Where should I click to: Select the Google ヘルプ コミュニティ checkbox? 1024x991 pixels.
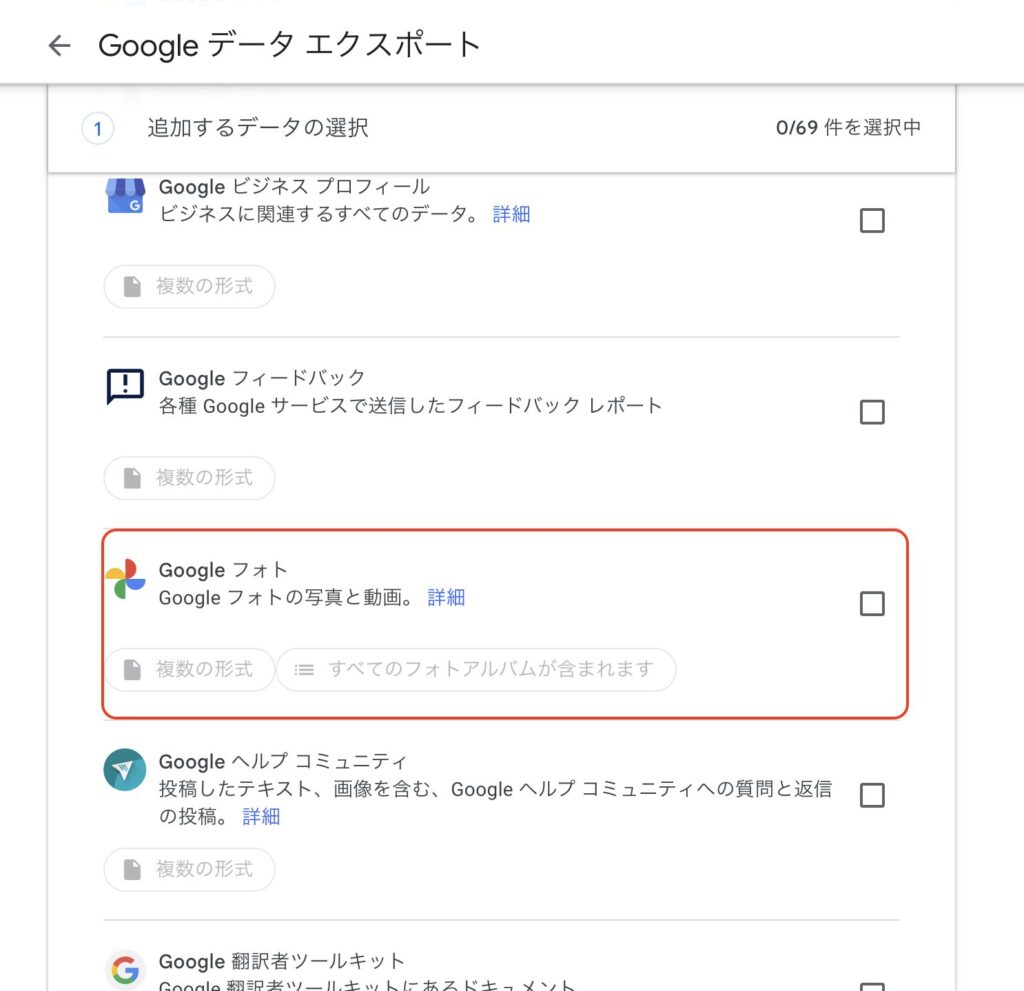point(872,795)
